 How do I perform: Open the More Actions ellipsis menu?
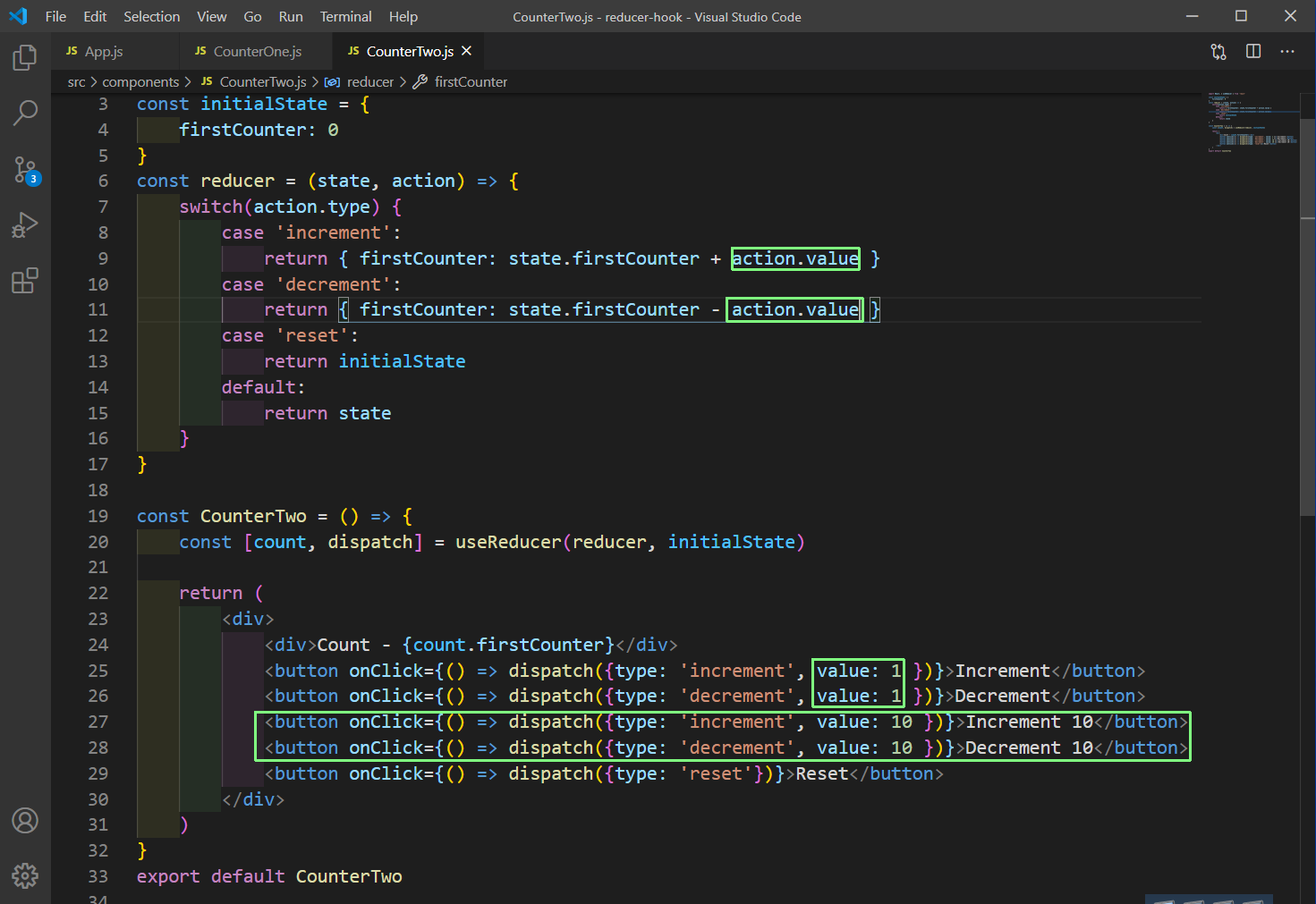pyautogui.click(x=1287, y=52)
